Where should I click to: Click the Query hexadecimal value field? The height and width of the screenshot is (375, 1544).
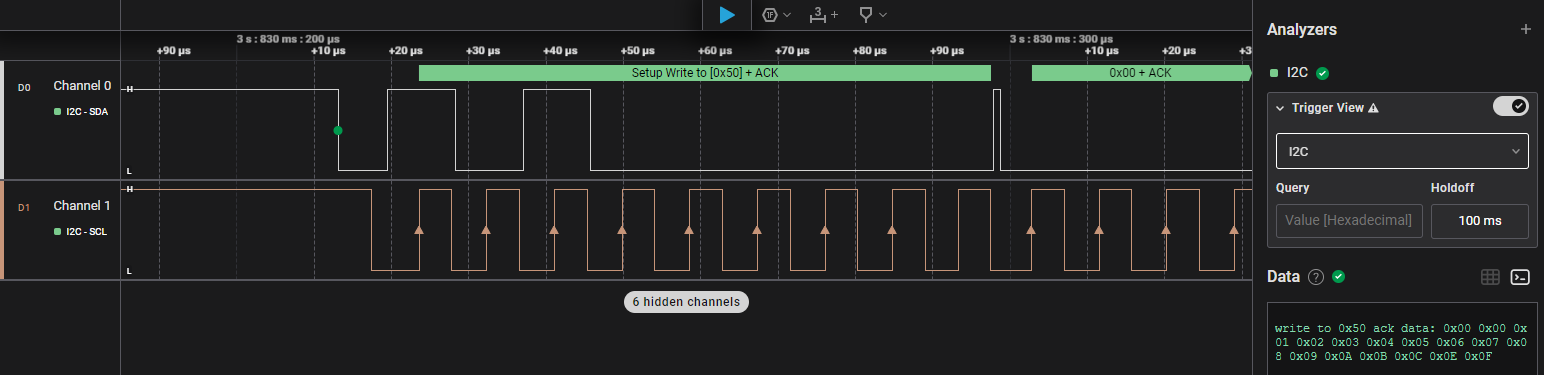pyautogui.click(x=1349, y=220)
